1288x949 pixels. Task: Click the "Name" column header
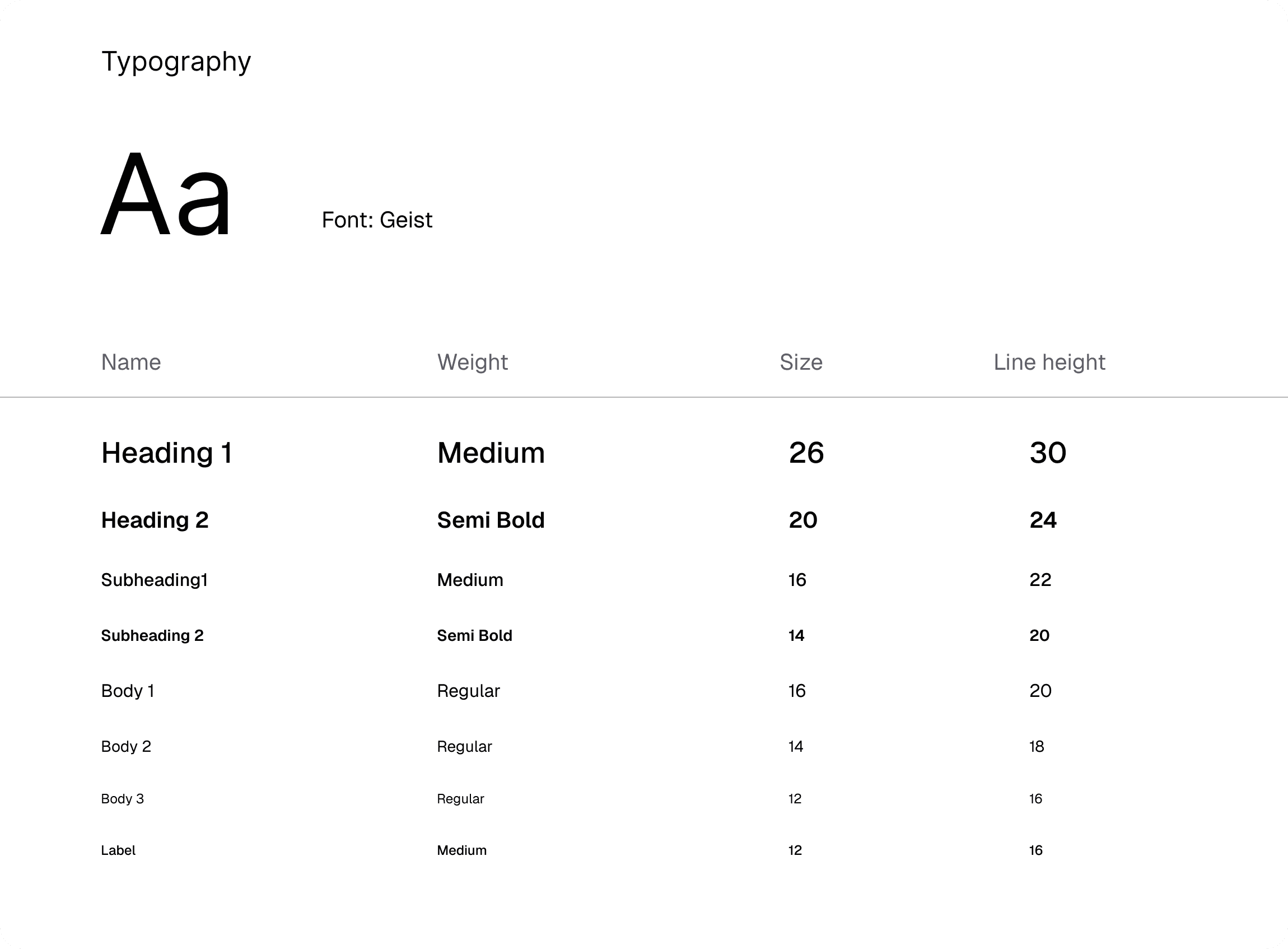coord(131,362)
